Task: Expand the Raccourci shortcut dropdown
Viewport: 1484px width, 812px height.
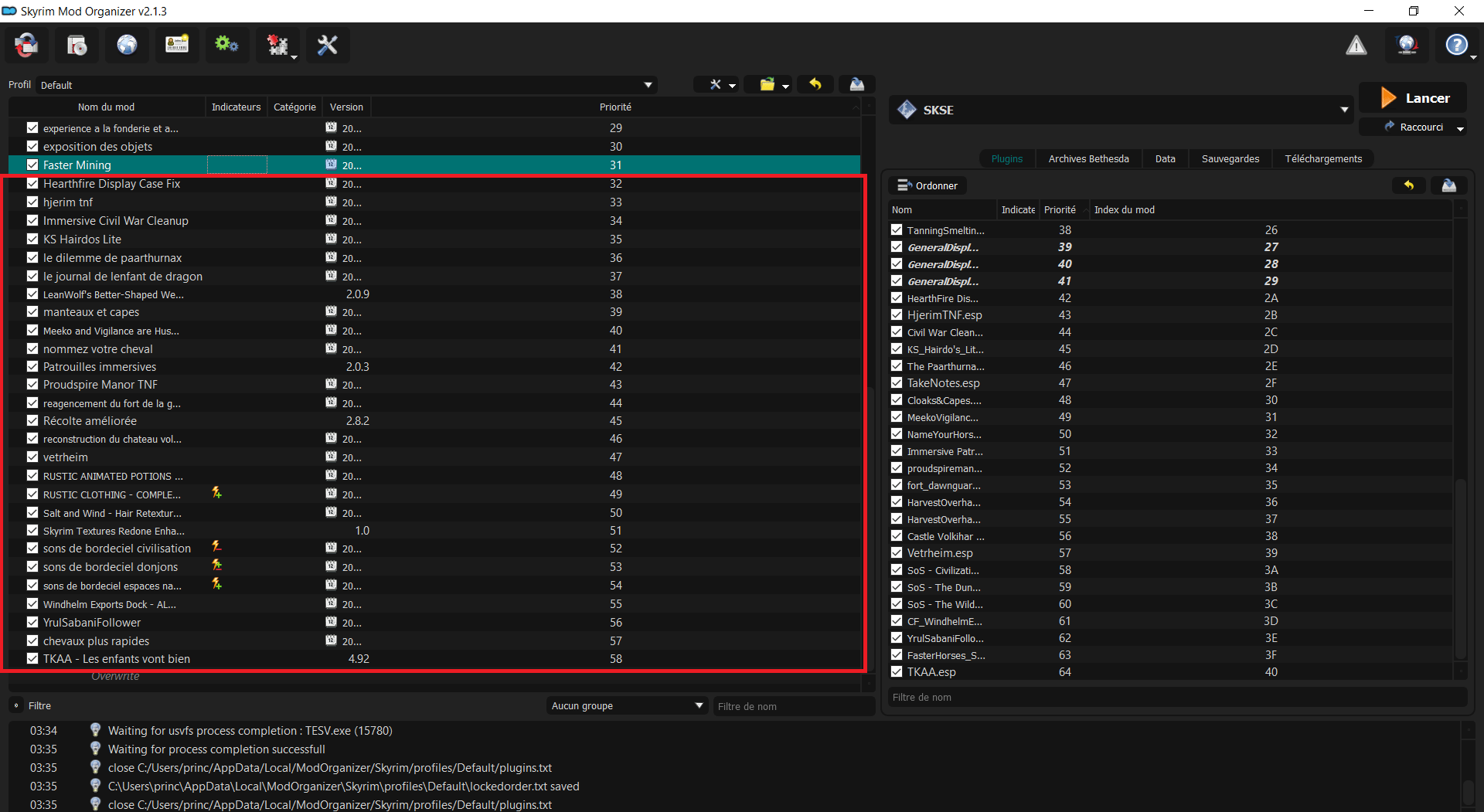Action: pyautogui.click(x=1460, y=128)
